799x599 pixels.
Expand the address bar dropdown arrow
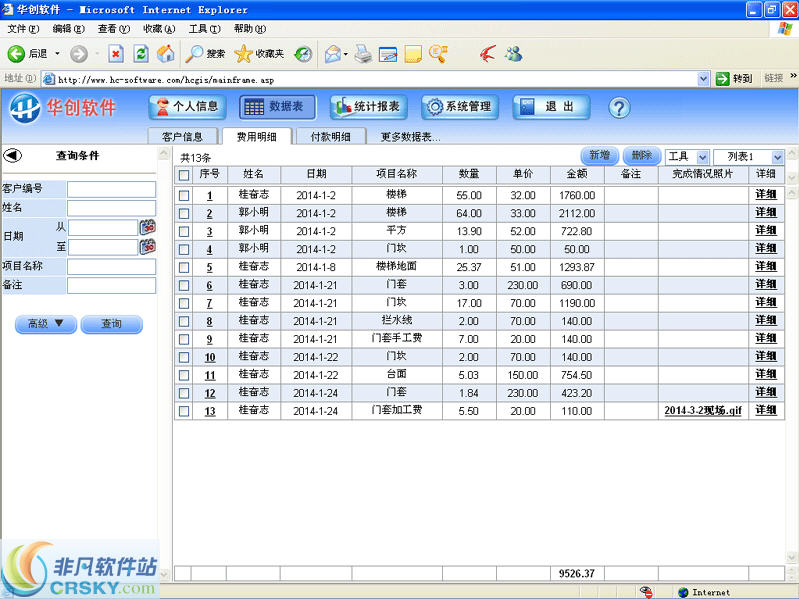[703, 79]
